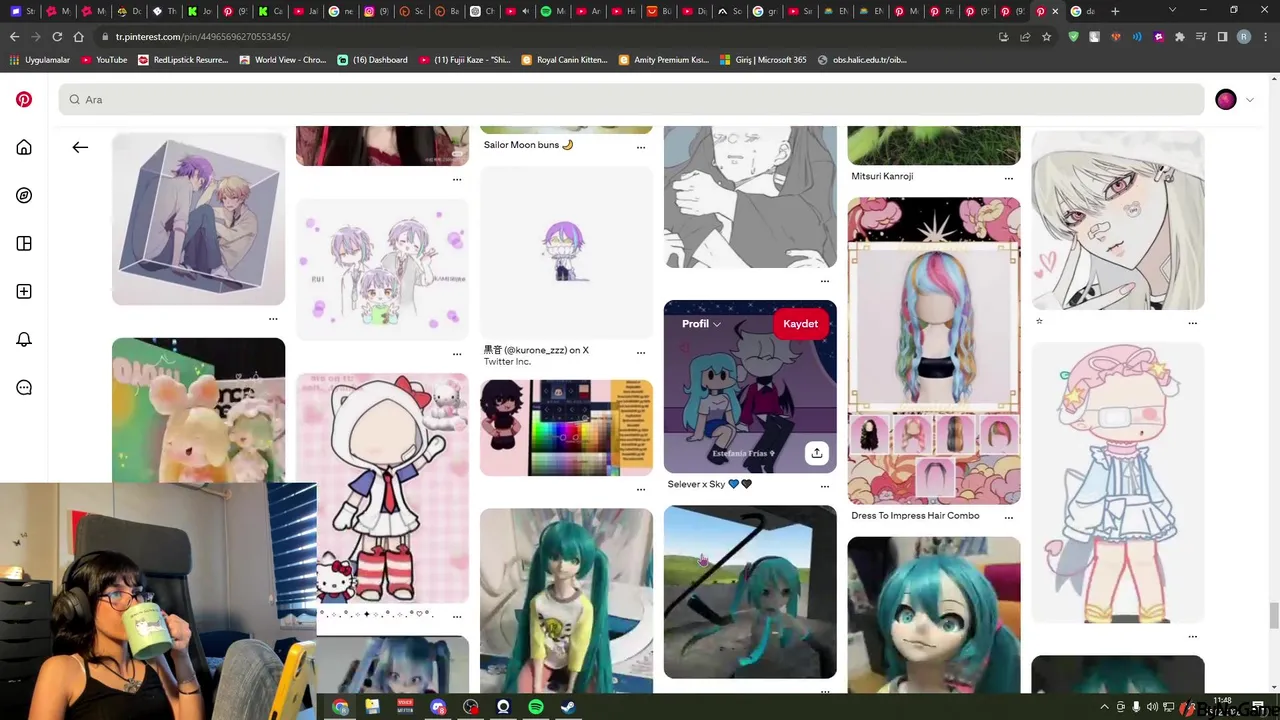
Task: Switch to the 'gr' Google tab
Action: [x=765, y=11]
